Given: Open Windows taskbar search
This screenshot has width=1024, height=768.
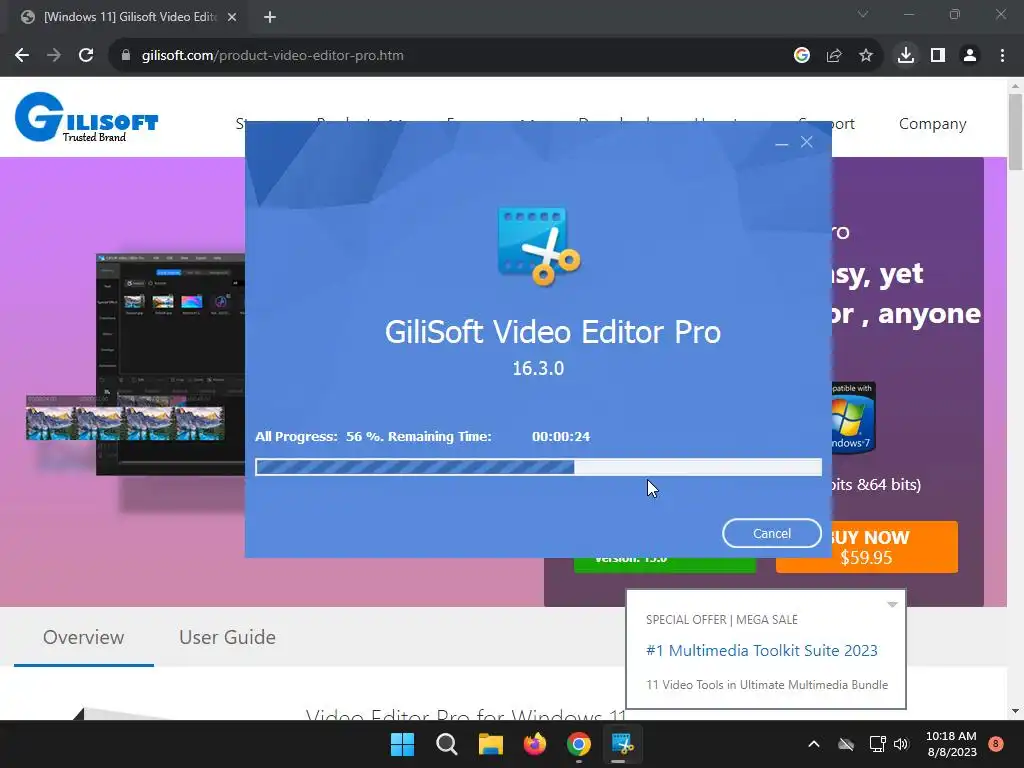Looking at the screenshot, I should pyautogui.click(x=447, y=744).
